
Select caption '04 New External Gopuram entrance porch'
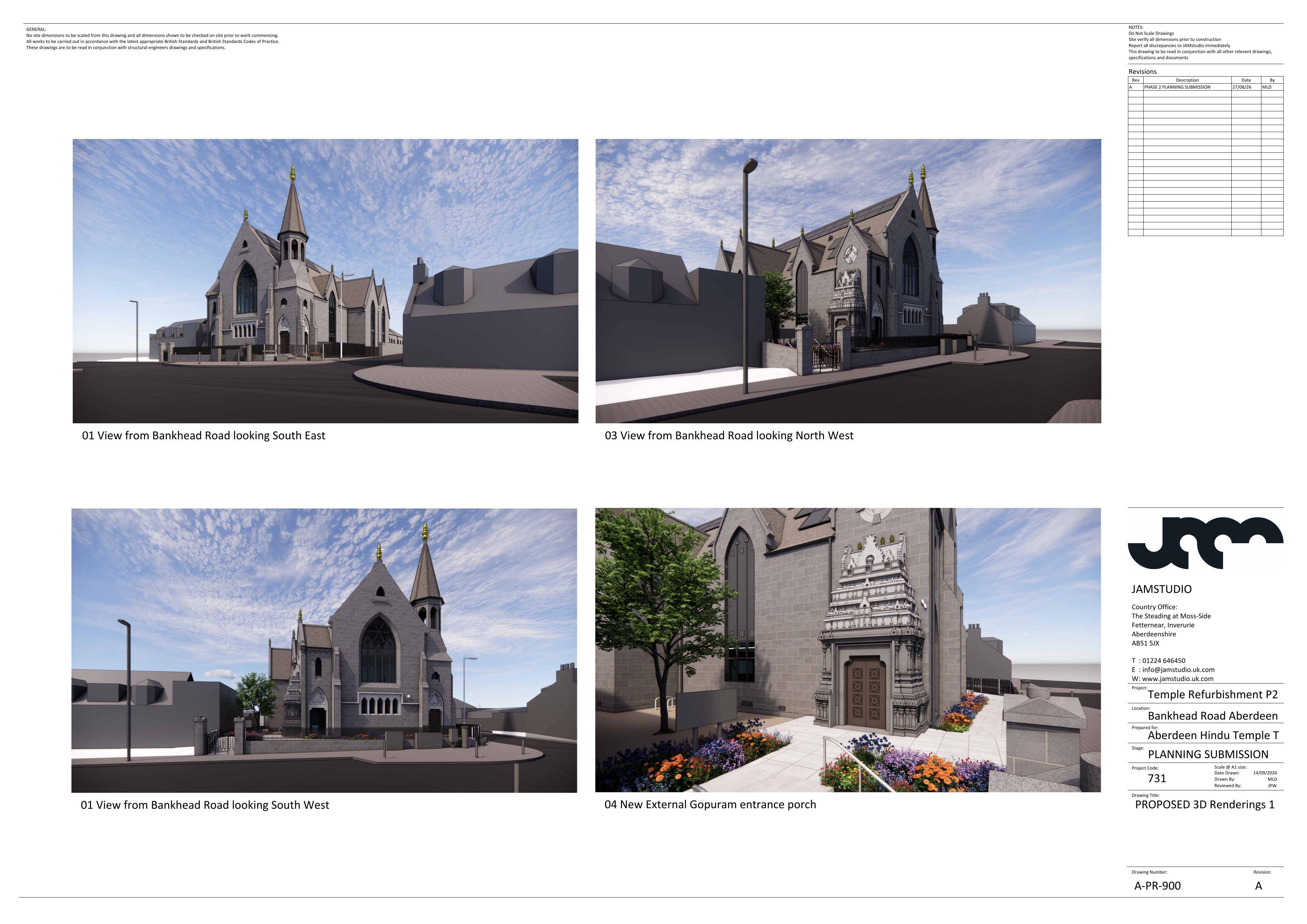click(710, 804)
